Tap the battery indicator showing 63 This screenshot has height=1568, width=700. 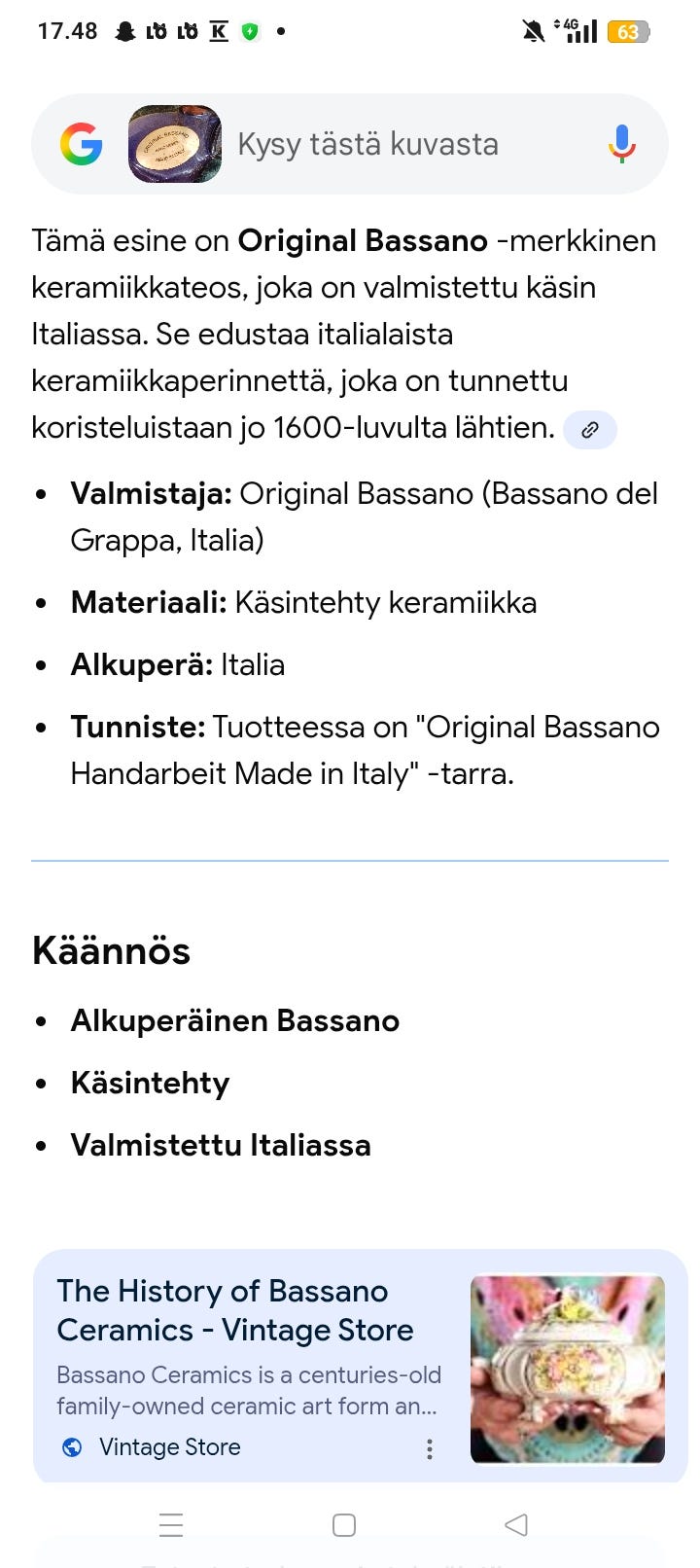pyautogui.click(x=628, y=32)
